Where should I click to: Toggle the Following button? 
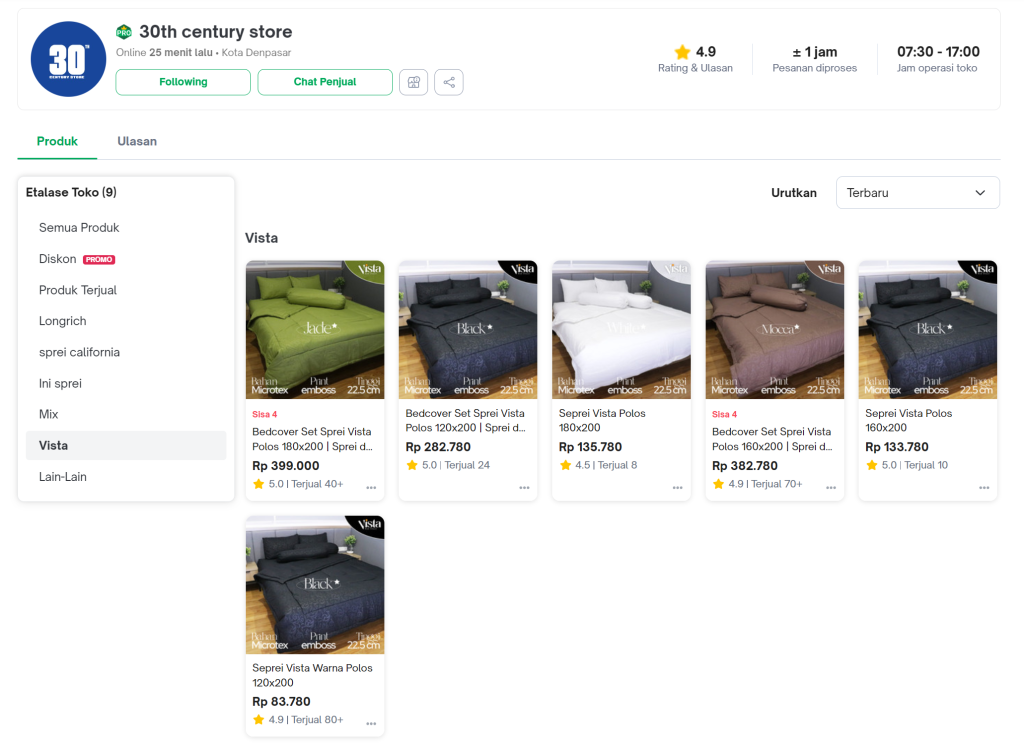click(x=183, y=82)
